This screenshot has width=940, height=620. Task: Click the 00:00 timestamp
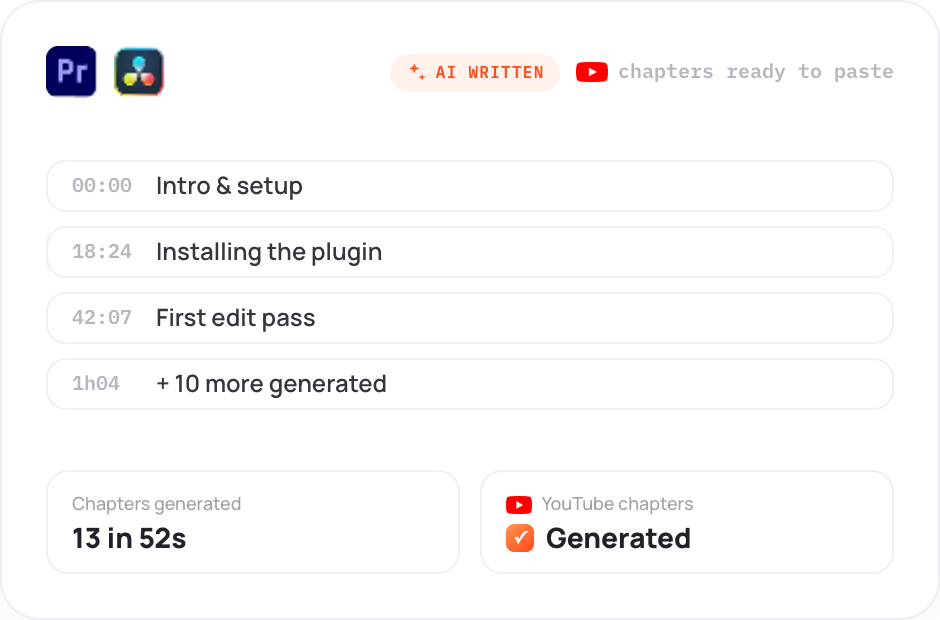coord(102,186)
